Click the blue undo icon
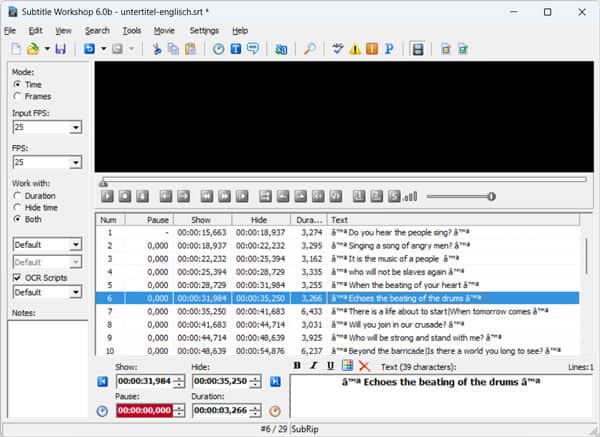The height and width of the screenshot is (437, 600). 89,49
